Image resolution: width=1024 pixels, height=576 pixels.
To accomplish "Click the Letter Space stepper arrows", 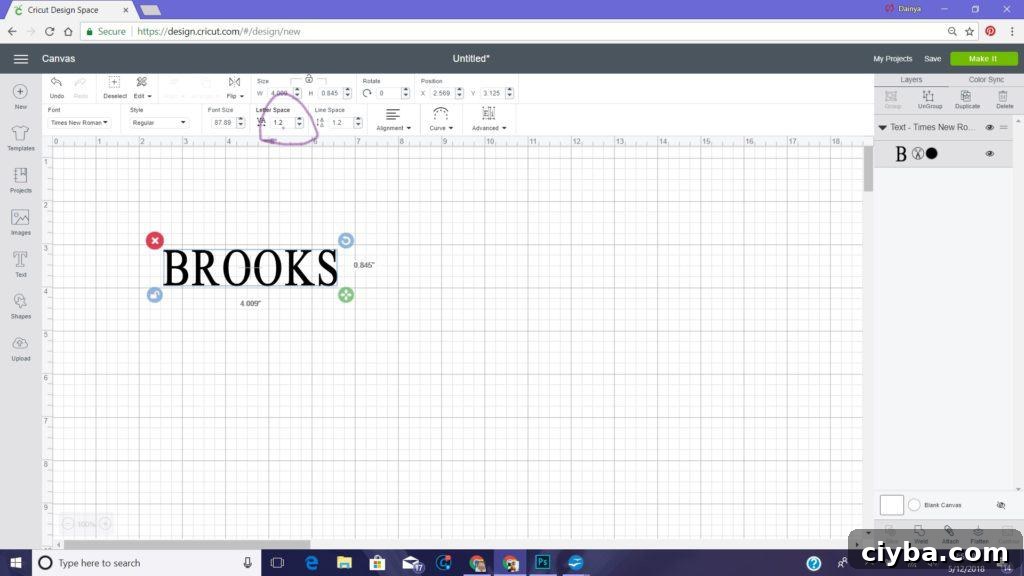I will [299, 122].
